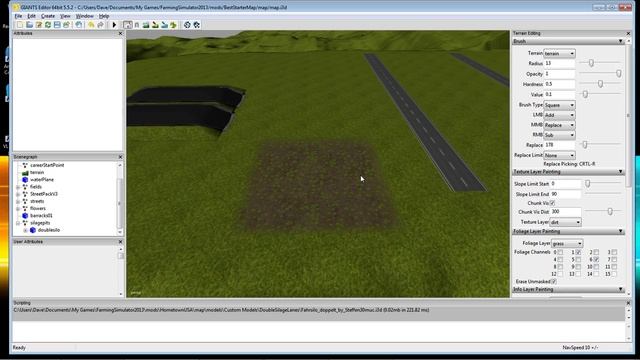This screenshot has width=640, height=360.
Task: Open the Terrain dropdown
Action: pos(559,53)
